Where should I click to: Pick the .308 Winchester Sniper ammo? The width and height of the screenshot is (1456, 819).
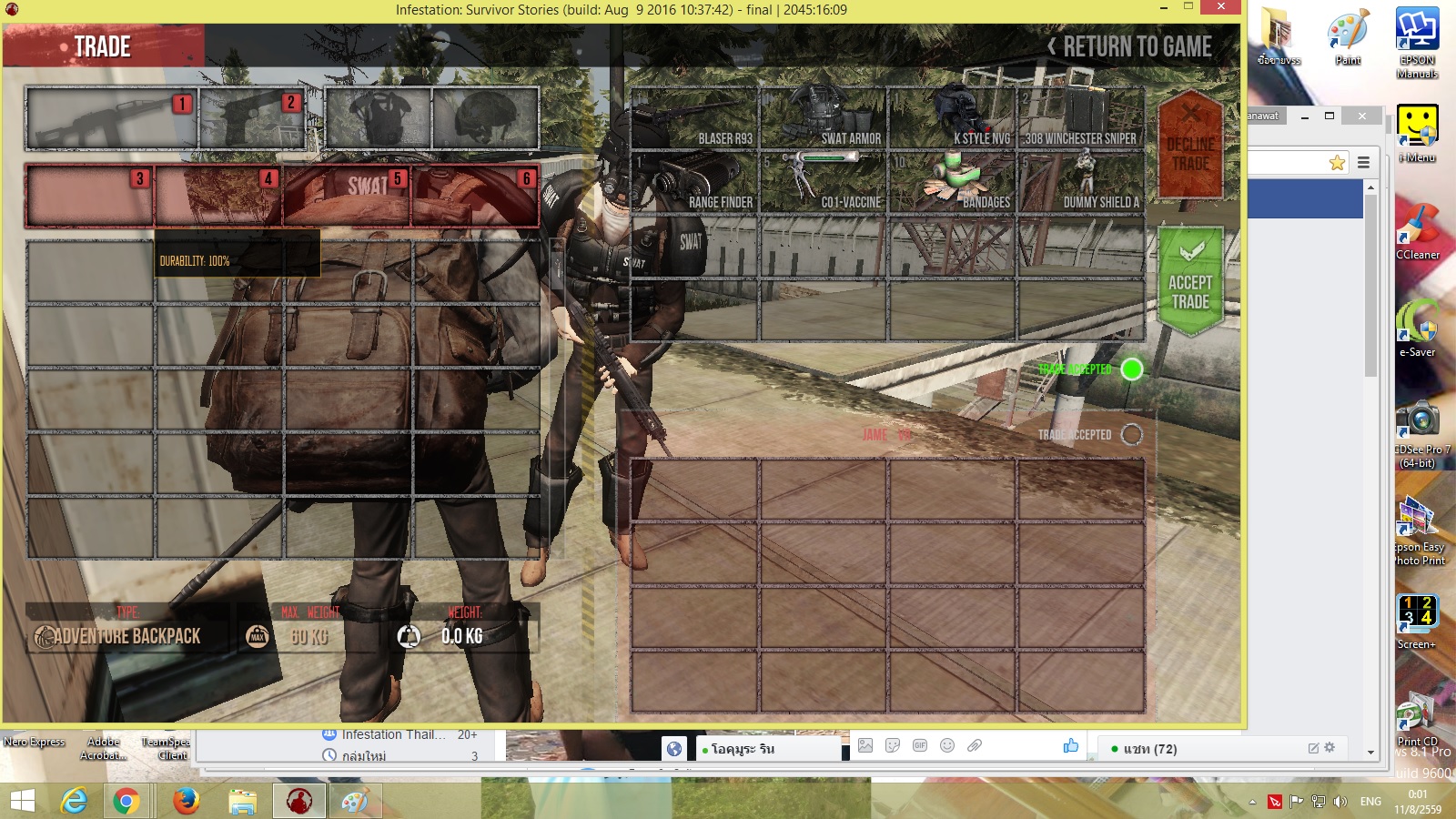[x=1080, y=118]
